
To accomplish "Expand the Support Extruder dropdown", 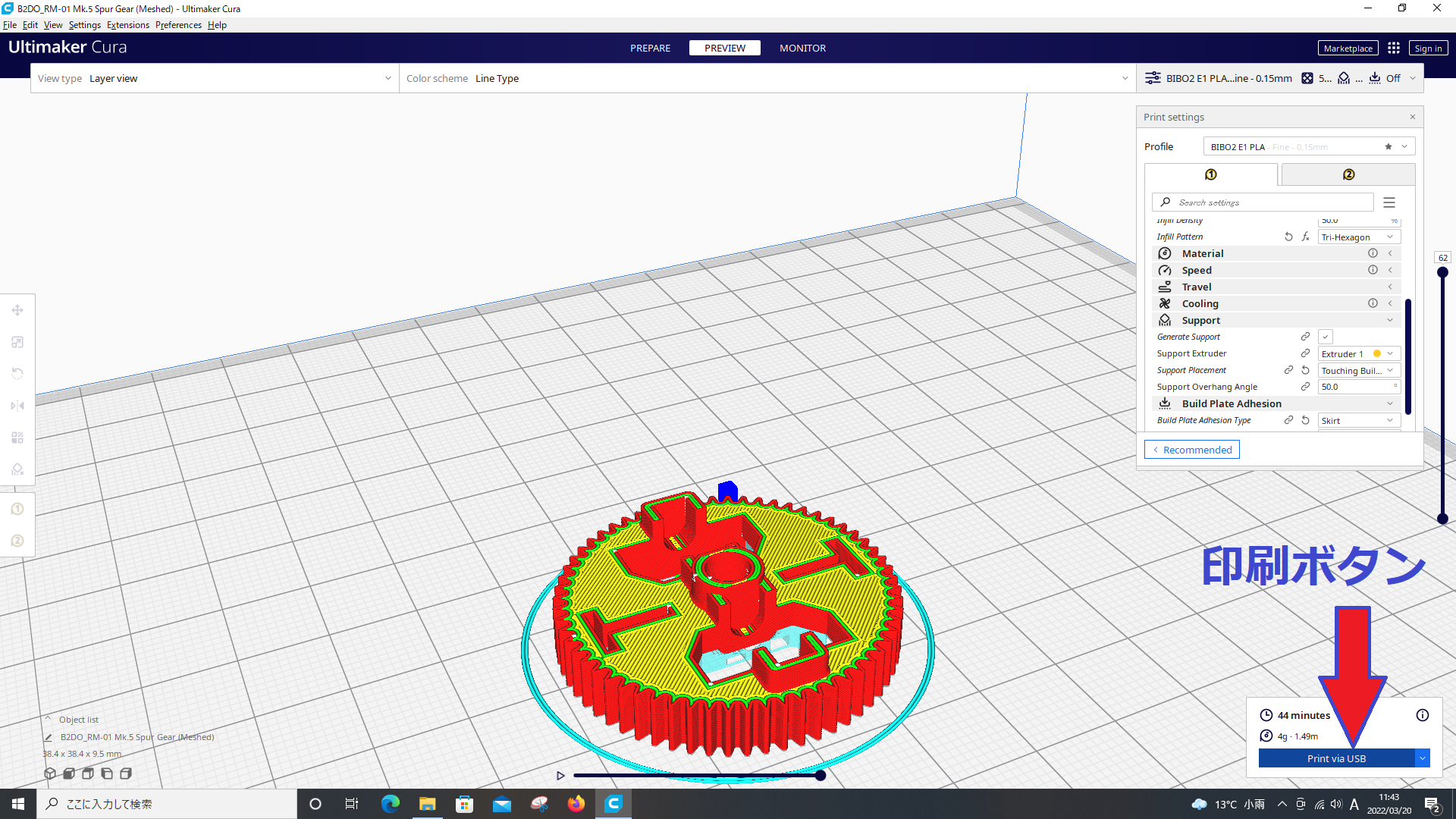I will point(1390,353).
